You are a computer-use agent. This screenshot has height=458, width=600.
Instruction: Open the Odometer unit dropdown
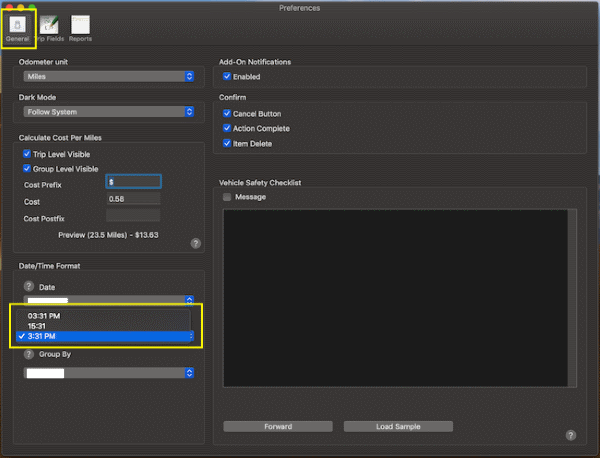pyautogui.click(x=108, y=76)
